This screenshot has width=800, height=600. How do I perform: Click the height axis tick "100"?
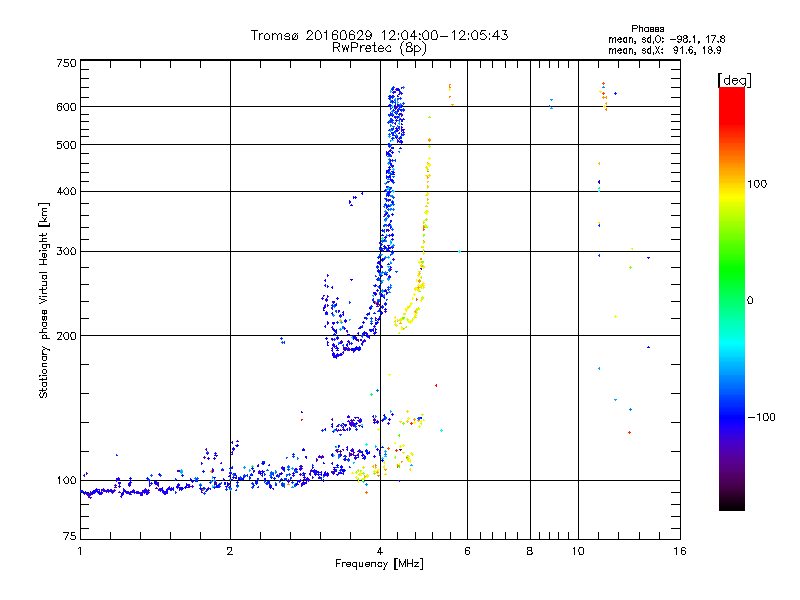pyautogui.click(x=66, y=481)
